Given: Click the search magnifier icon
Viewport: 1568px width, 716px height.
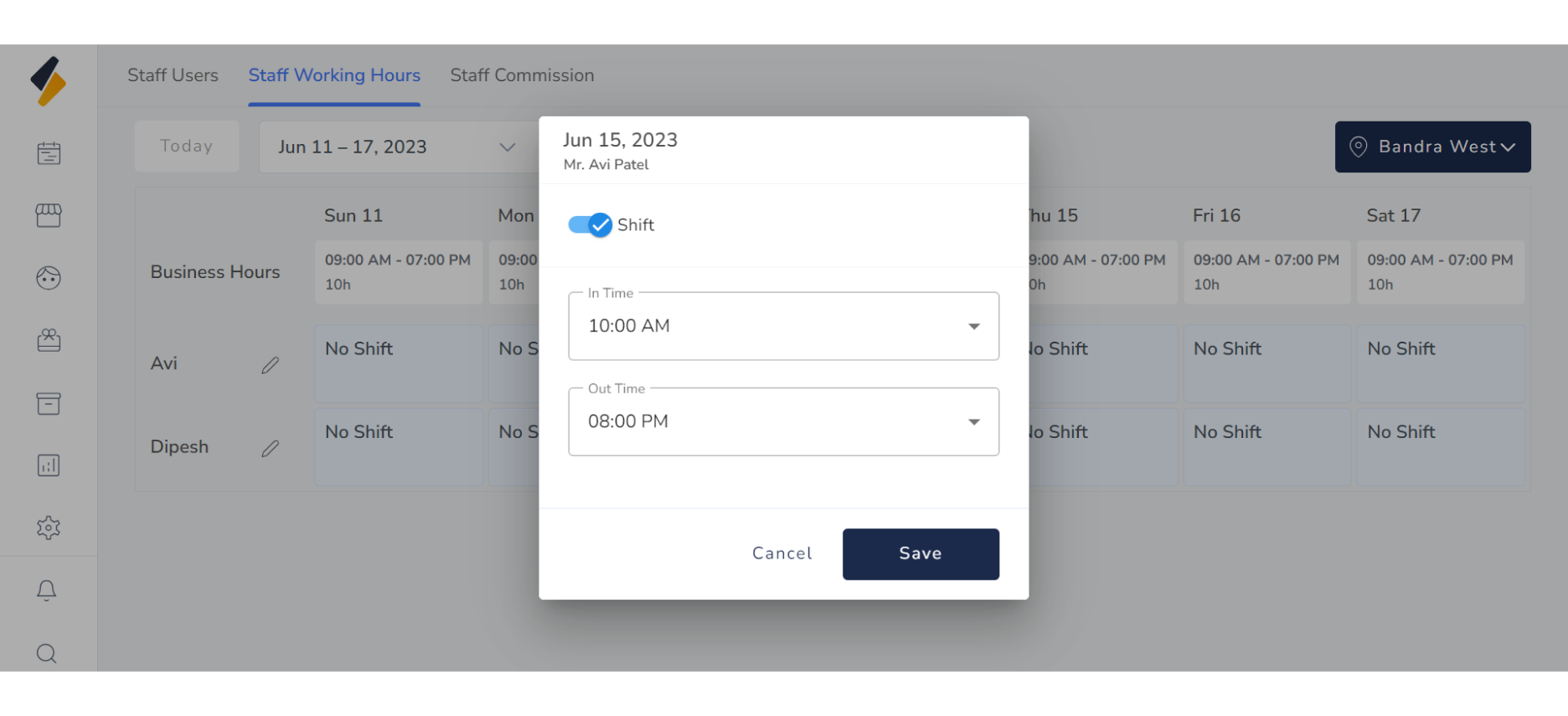Looking at the screenshot, I should coord(47,653).
